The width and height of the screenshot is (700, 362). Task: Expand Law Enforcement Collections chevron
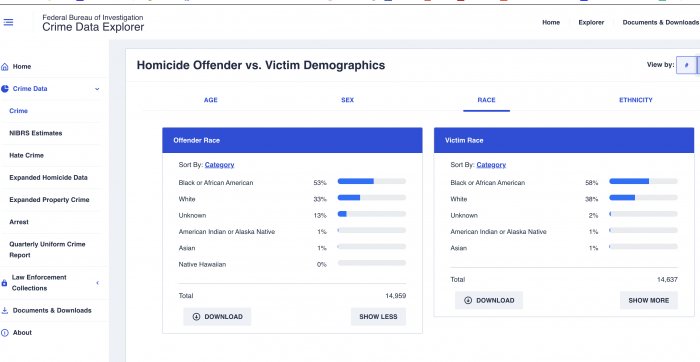(x=97, y=283)
